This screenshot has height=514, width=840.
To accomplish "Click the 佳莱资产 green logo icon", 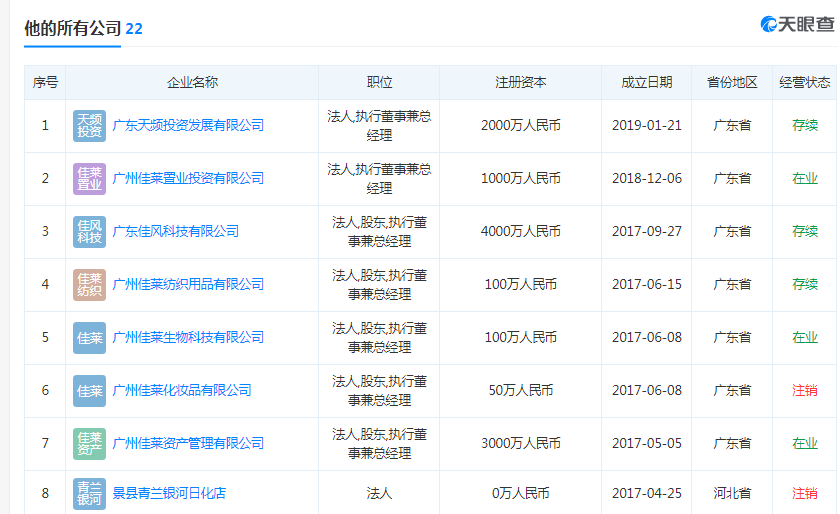I will (x=89, y=444).
